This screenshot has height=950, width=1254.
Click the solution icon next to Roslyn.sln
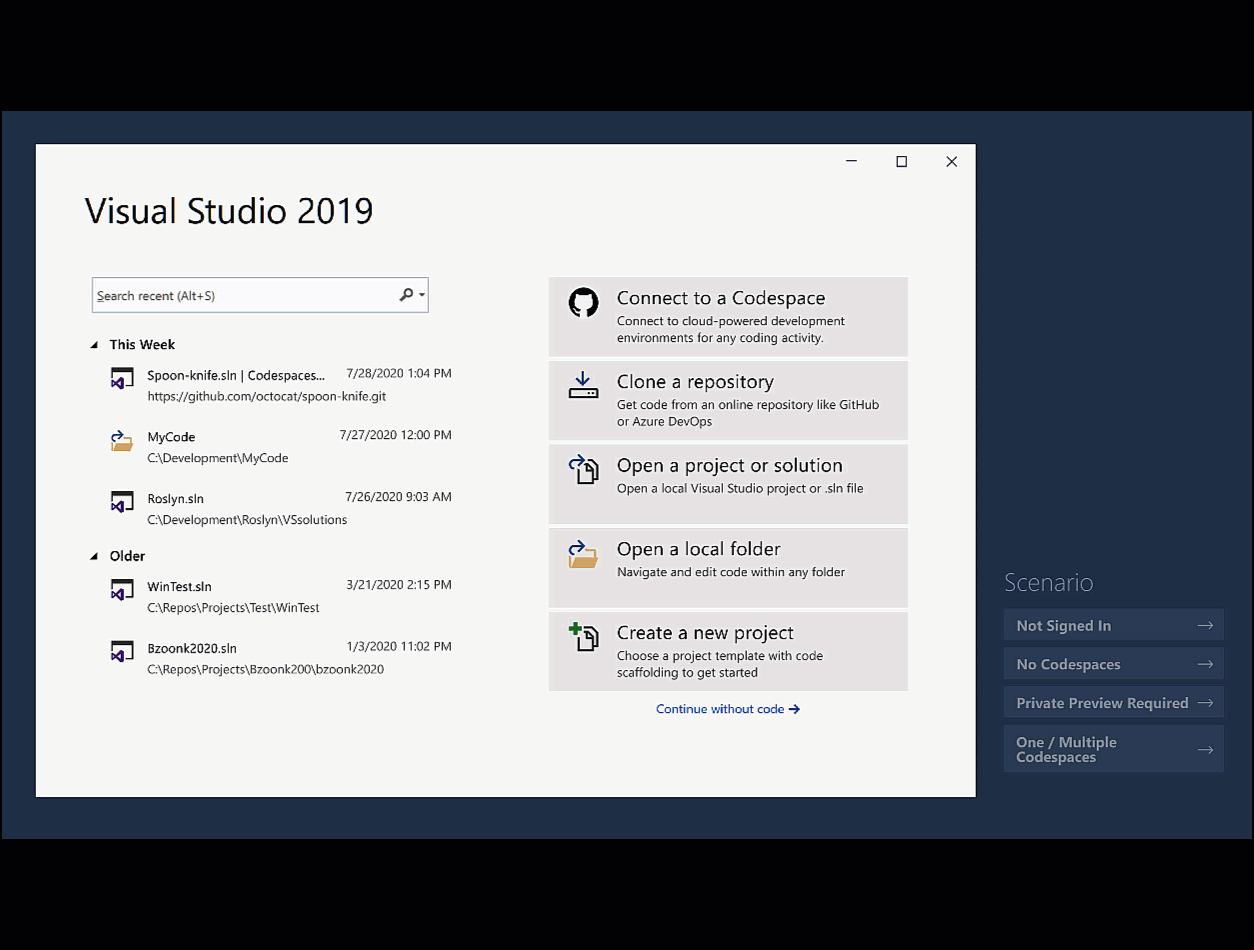[x=122, y=502]
